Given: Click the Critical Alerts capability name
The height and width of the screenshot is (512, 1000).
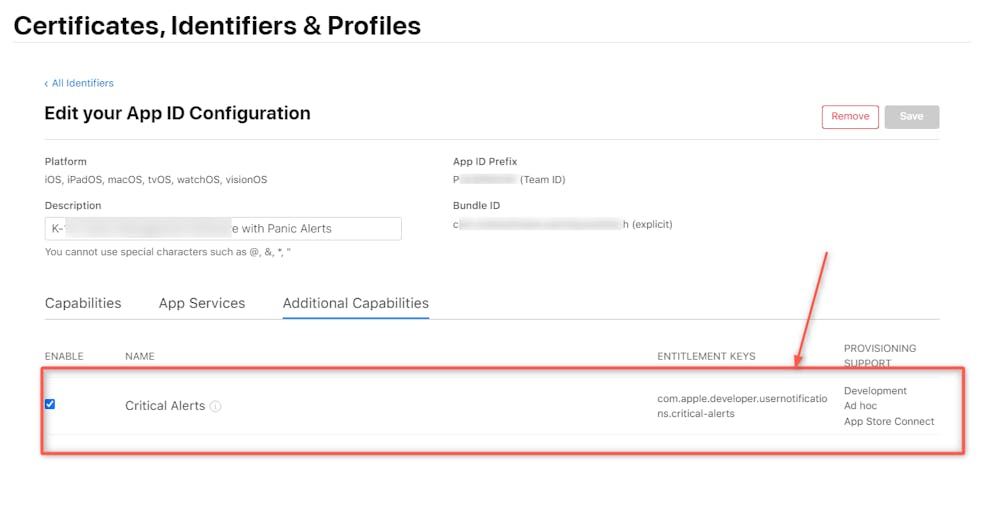Looking at the screenshot, I should point(165,406).
